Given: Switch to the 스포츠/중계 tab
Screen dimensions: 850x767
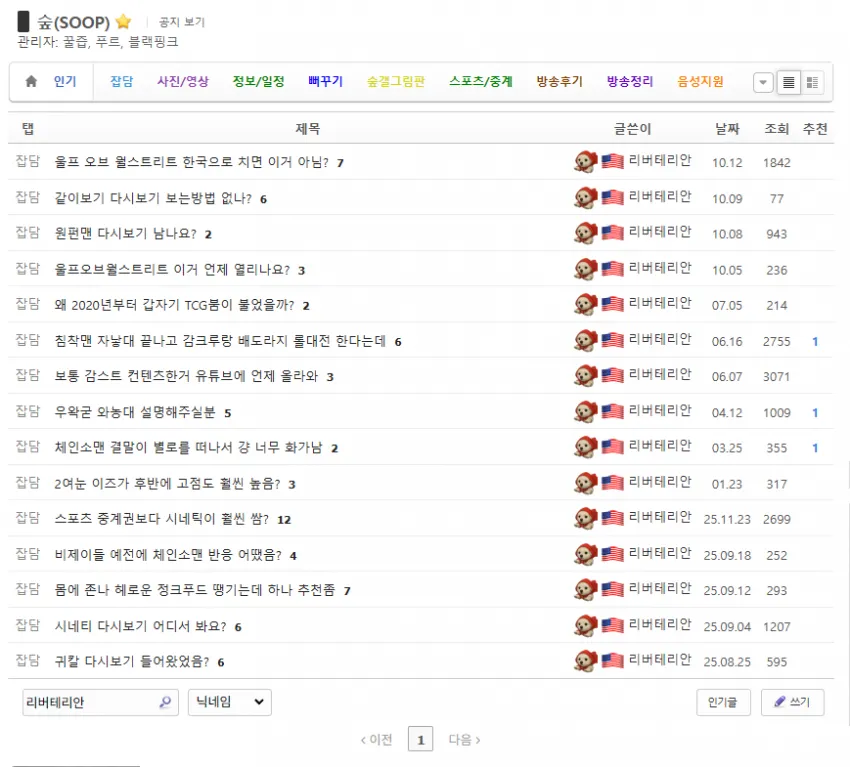Looking at the screenshot, I should [481, 81].
